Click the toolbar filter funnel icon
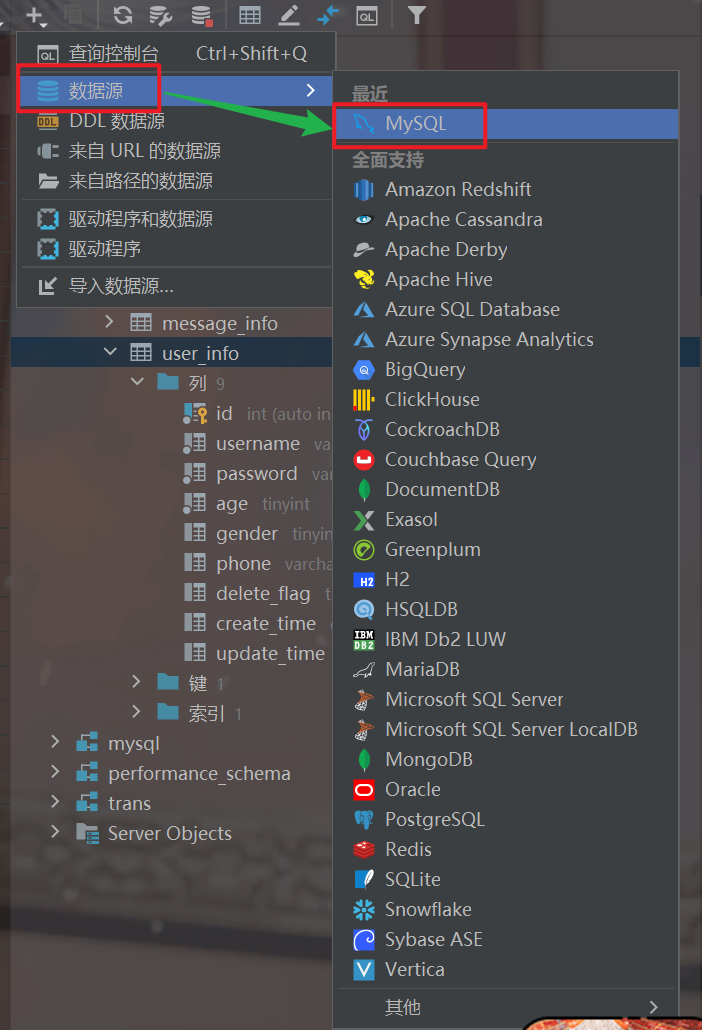Screen dimensions: 702x1030 tap(416, 14)
